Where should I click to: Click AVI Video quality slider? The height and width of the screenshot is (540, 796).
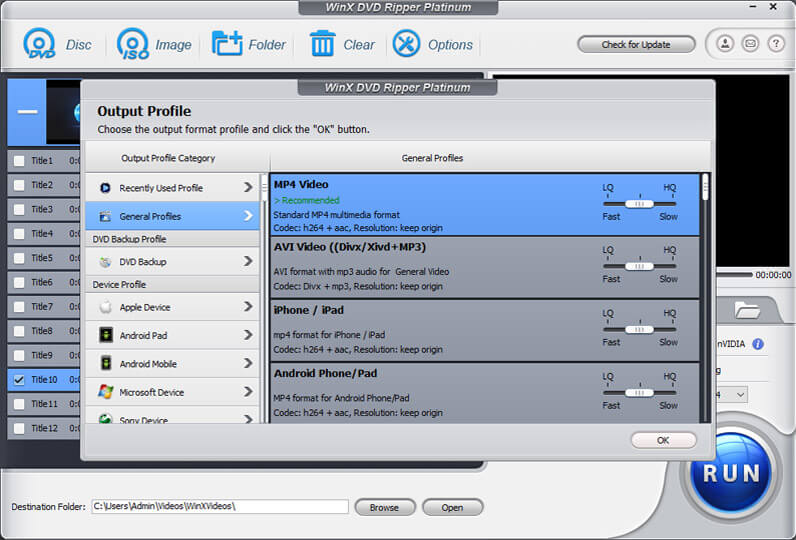639,266
